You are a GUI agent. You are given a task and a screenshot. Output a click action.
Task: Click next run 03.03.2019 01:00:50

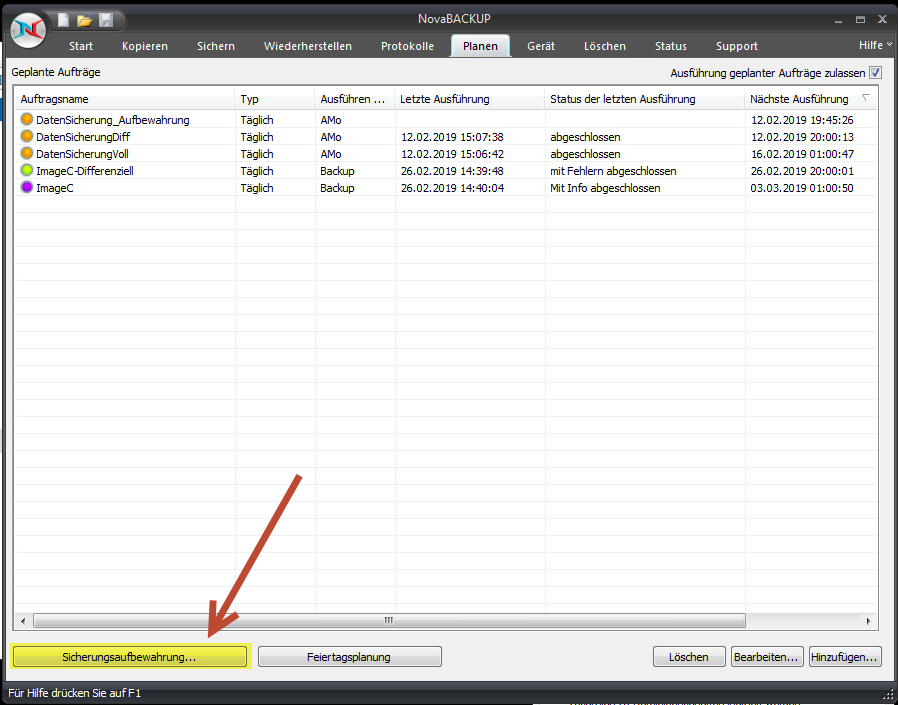[802, 188]
